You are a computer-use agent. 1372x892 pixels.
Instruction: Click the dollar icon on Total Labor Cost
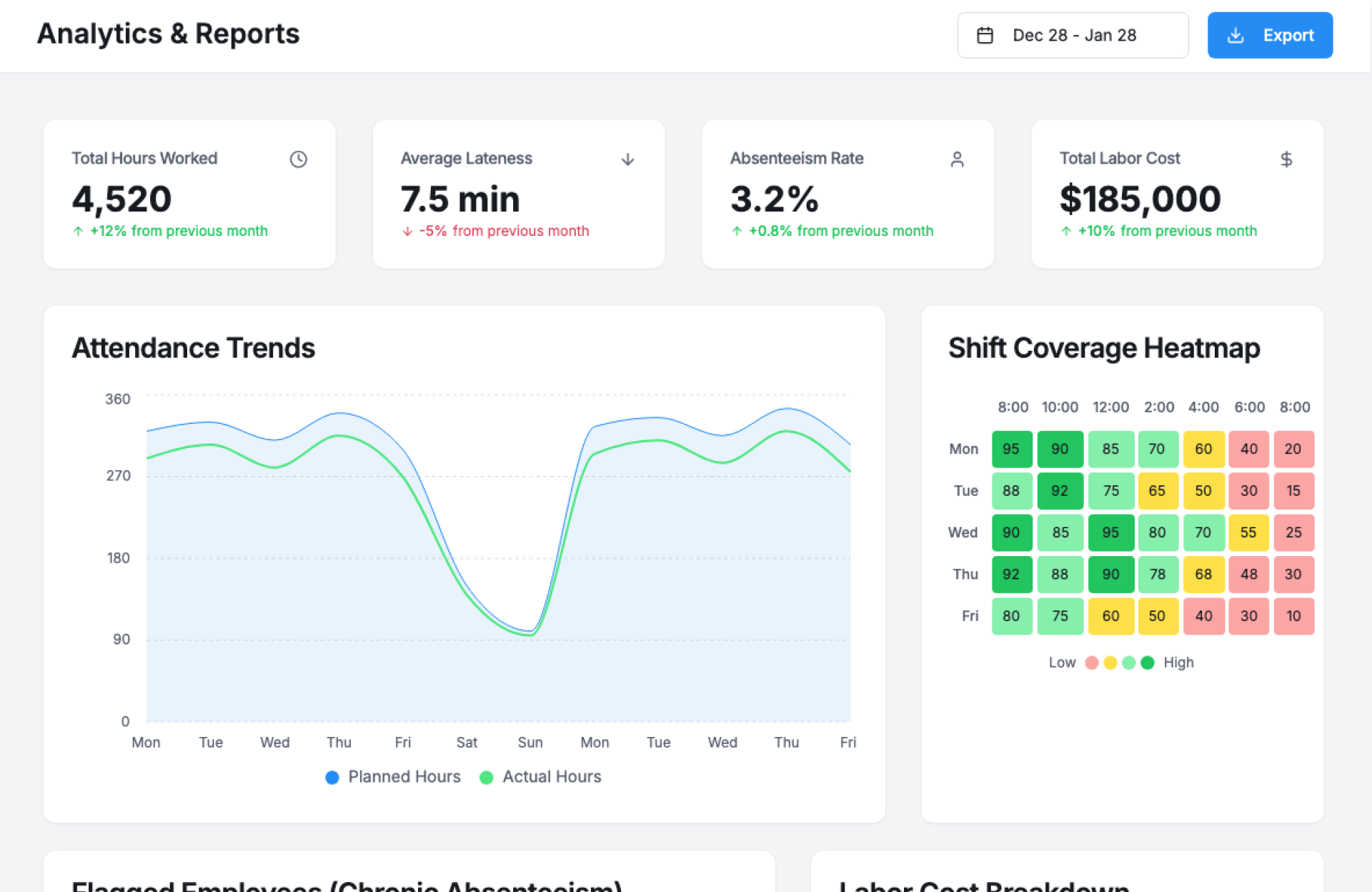click(x=1286, y=159)
